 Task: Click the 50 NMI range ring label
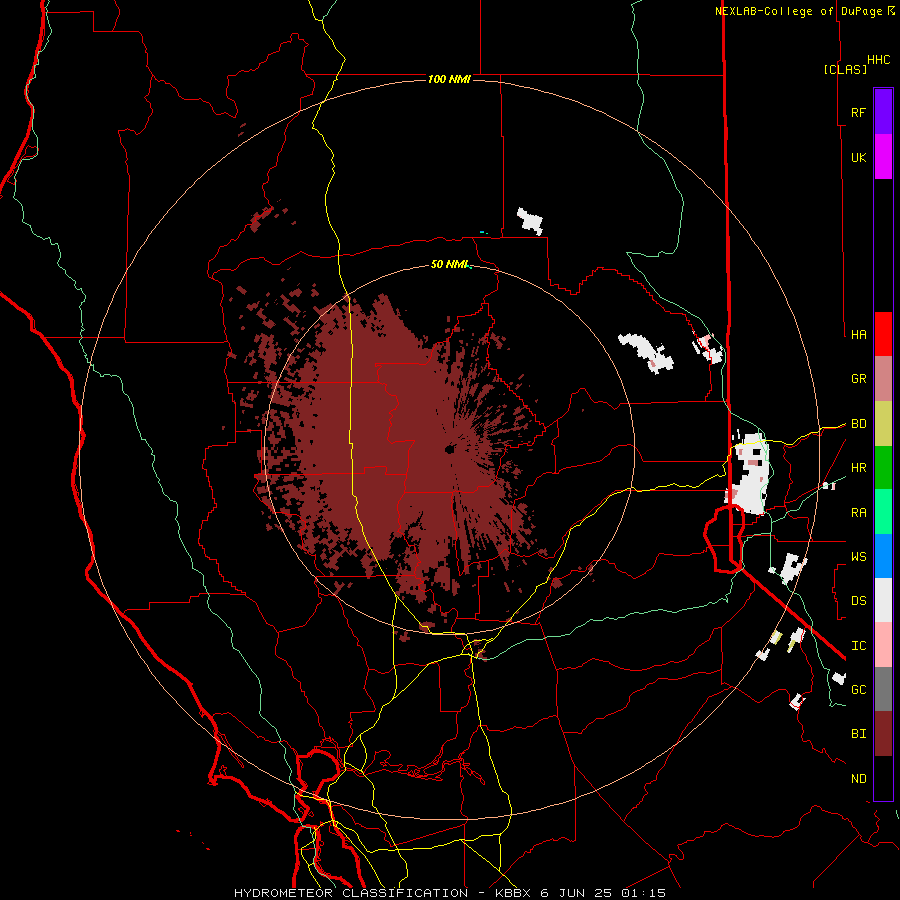(449, 264)
